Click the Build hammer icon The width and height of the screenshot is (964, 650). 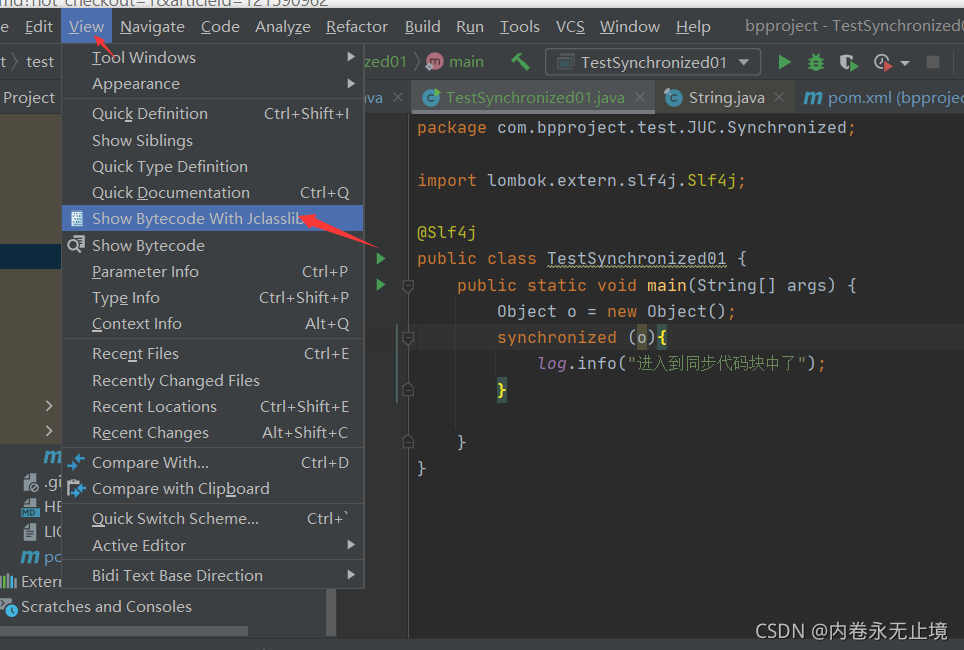[x=520, y=61]
